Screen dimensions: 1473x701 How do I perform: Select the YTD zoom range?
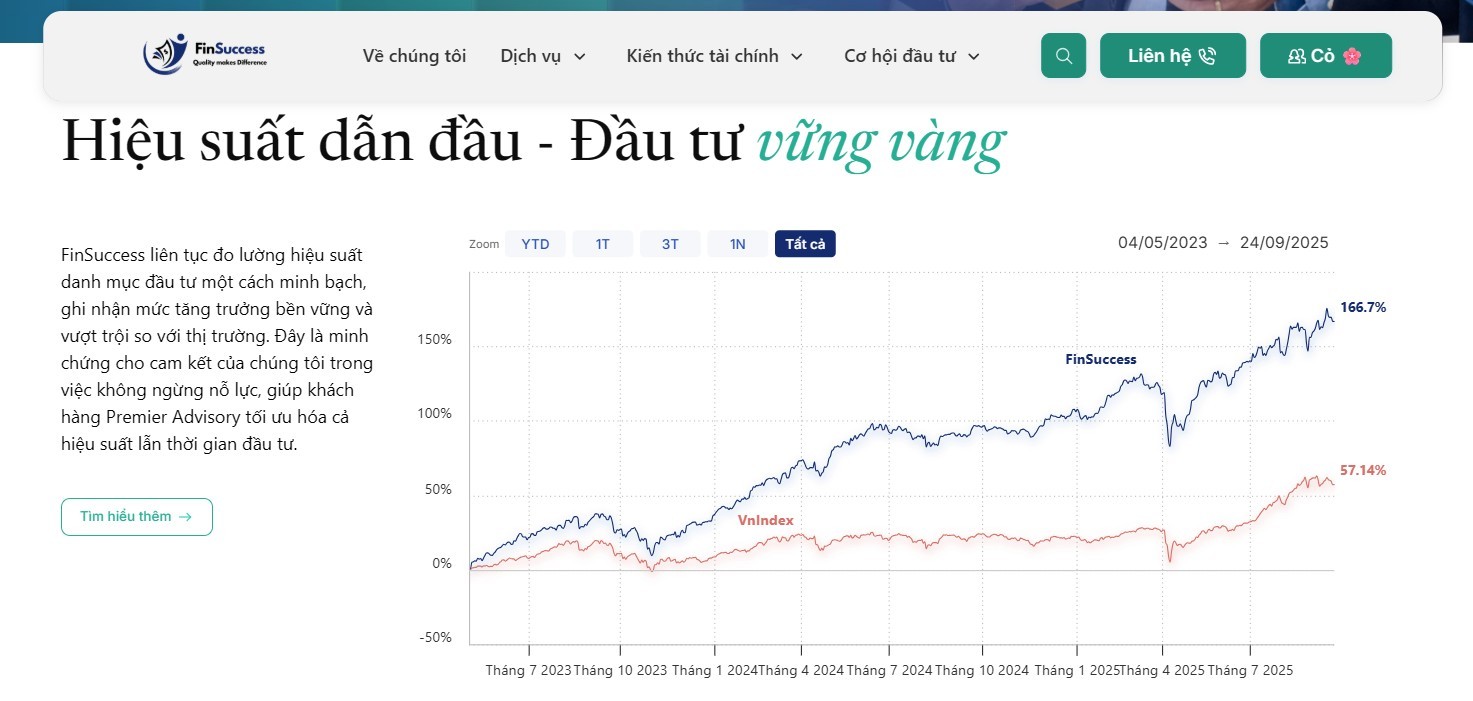535,244
